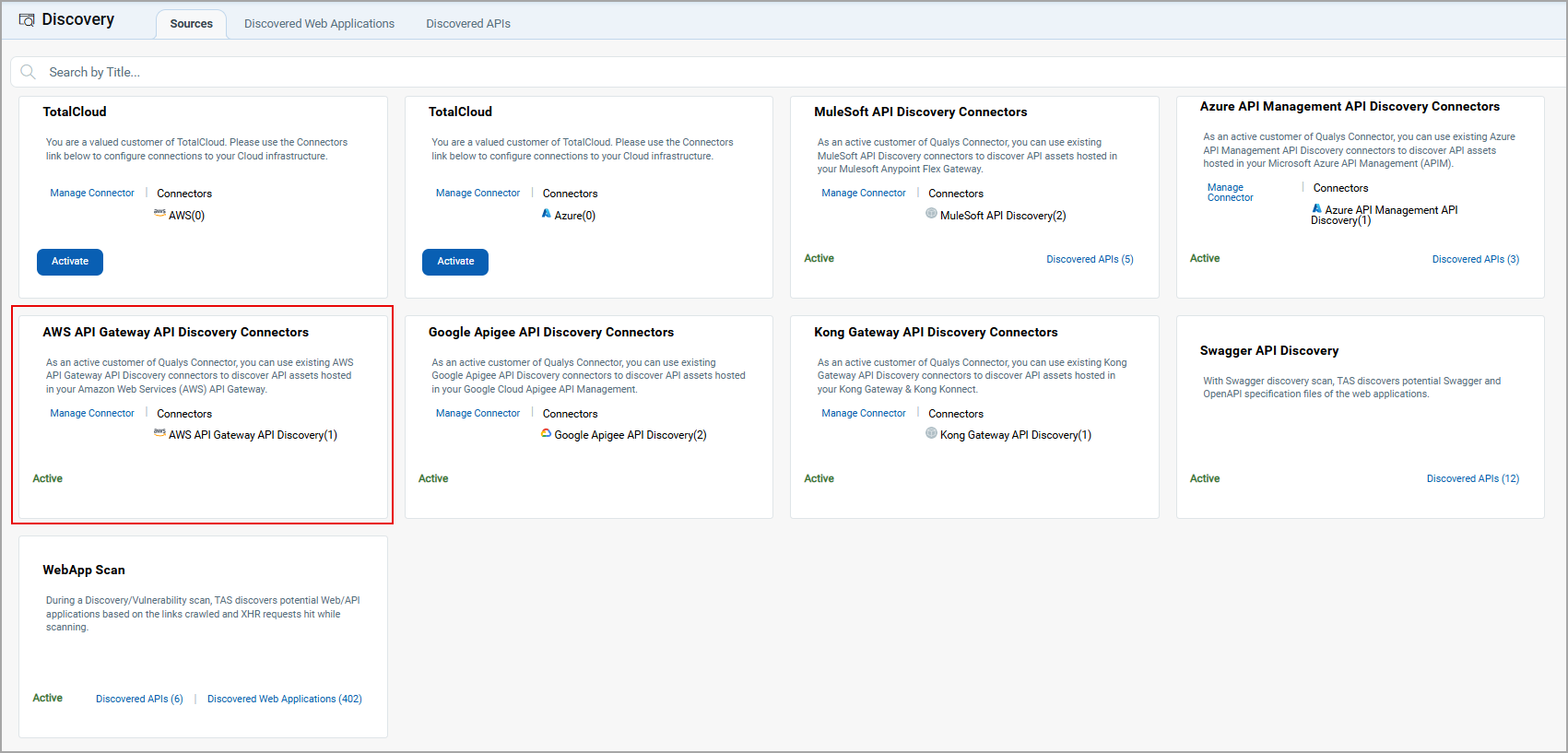Click the WebApp Scan card title
This screenshot has height=753, width=1568.
[x=84, y=570]
